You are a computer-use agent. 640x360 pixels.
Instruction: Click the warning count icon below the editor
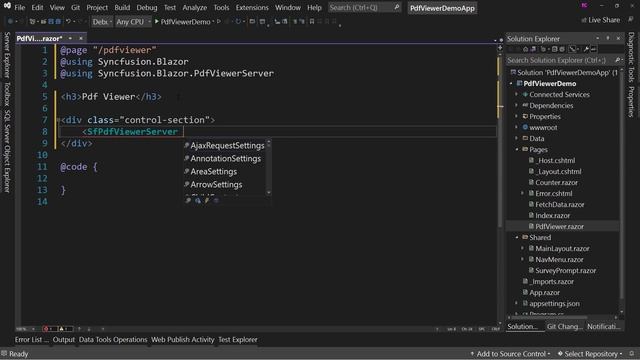point(61,329)
